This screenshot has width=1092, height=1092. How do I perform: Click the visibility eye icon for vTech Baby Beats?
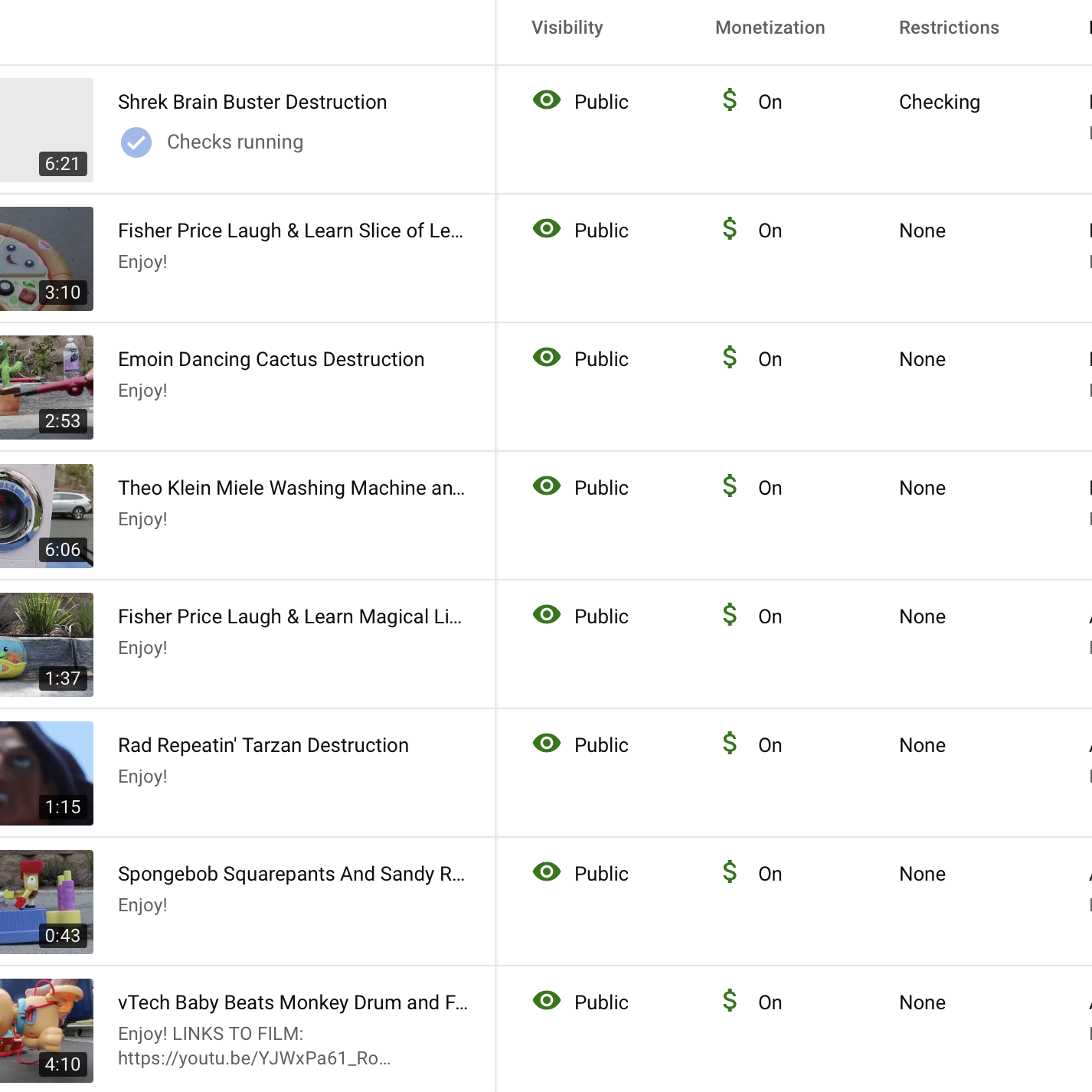click(547, 1000)
